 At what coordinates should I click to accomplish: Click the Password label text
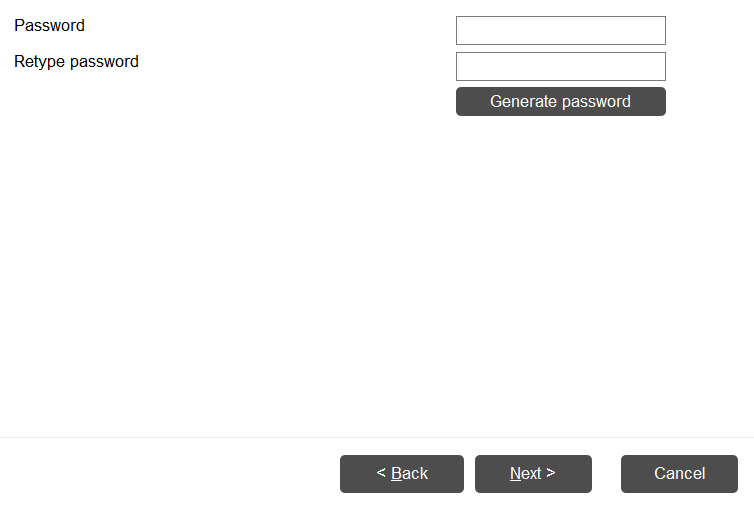point(49,25)
